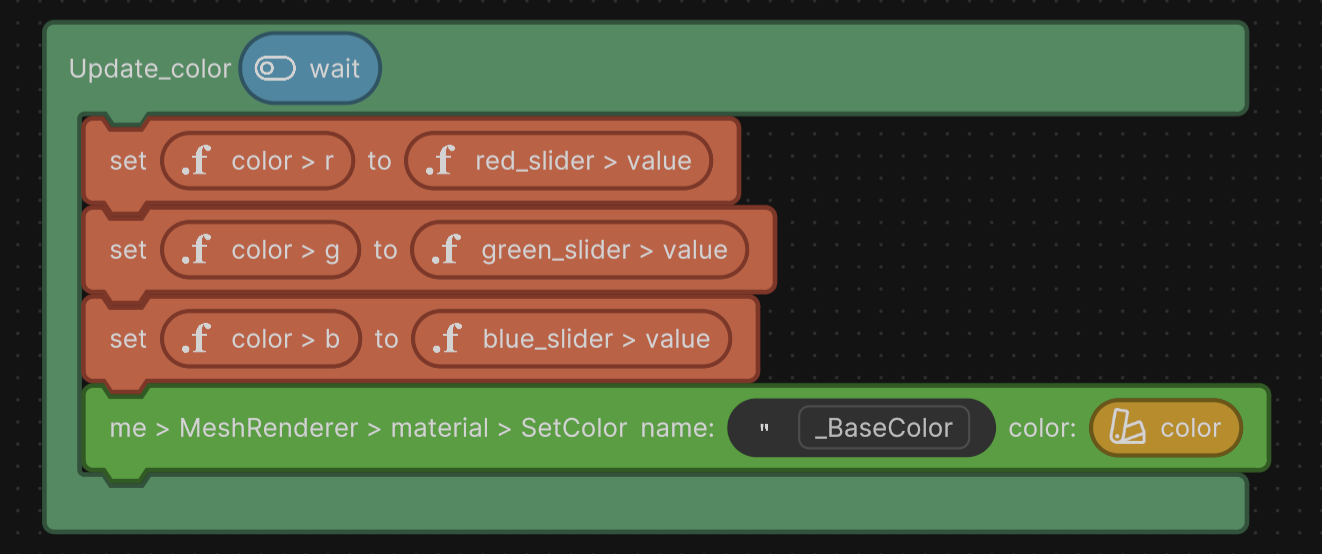Click the Update_color block label
This screenshot has height=554, width=1322.
pos(150,69)
